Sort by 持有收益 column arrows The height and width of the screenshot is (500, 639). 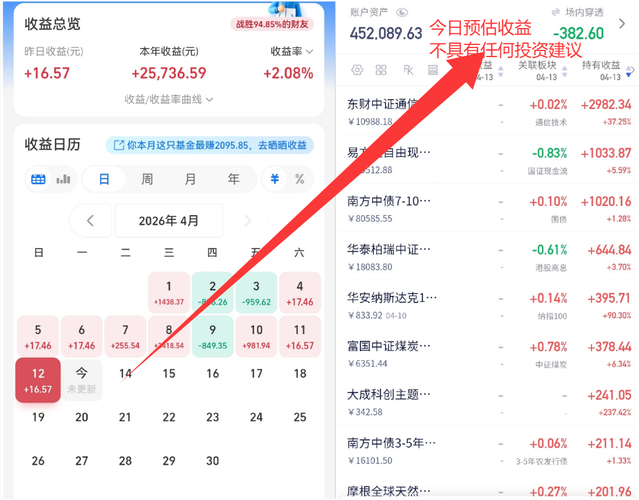[630, 71]
